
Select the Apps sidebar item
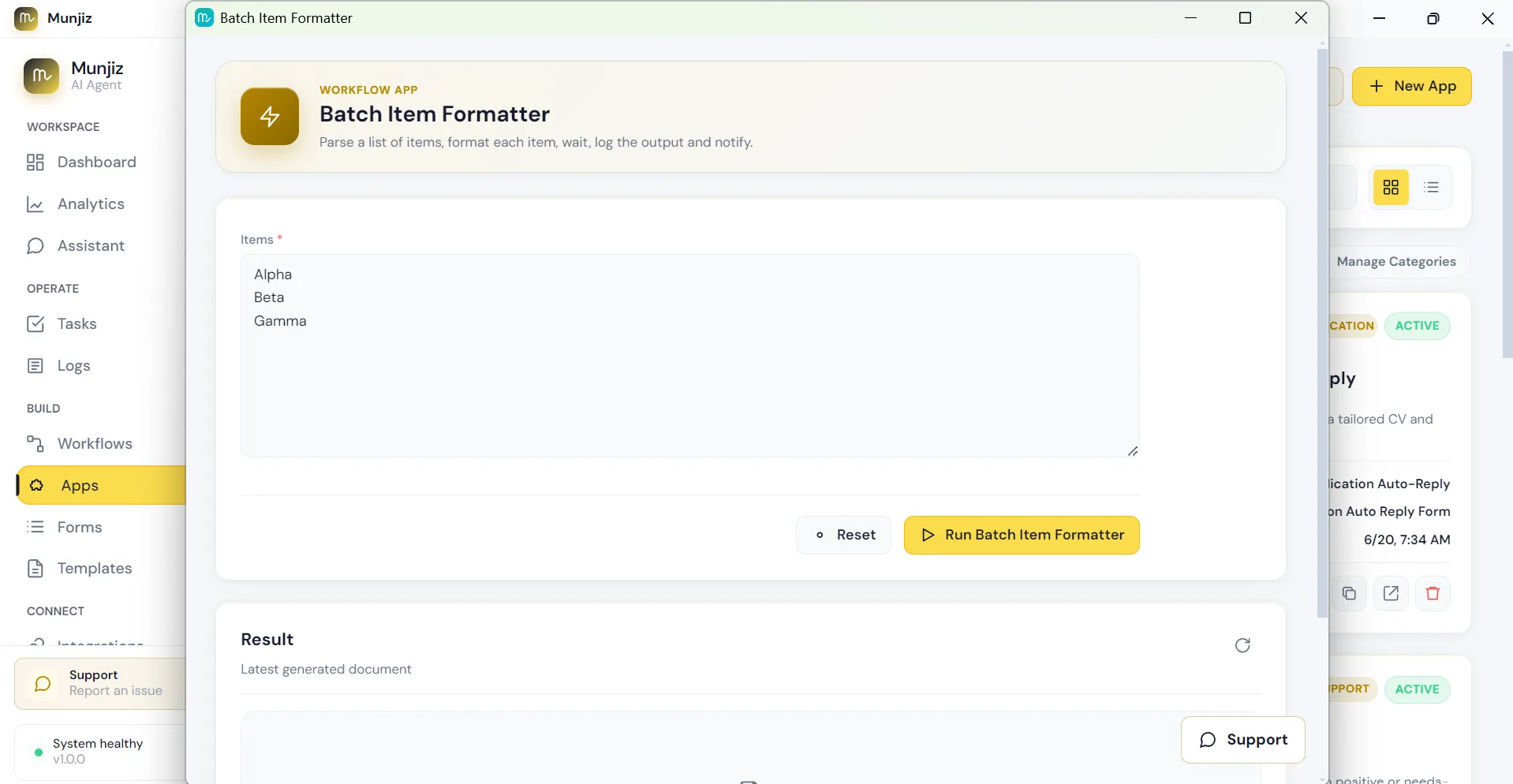(x=100, y=485)
